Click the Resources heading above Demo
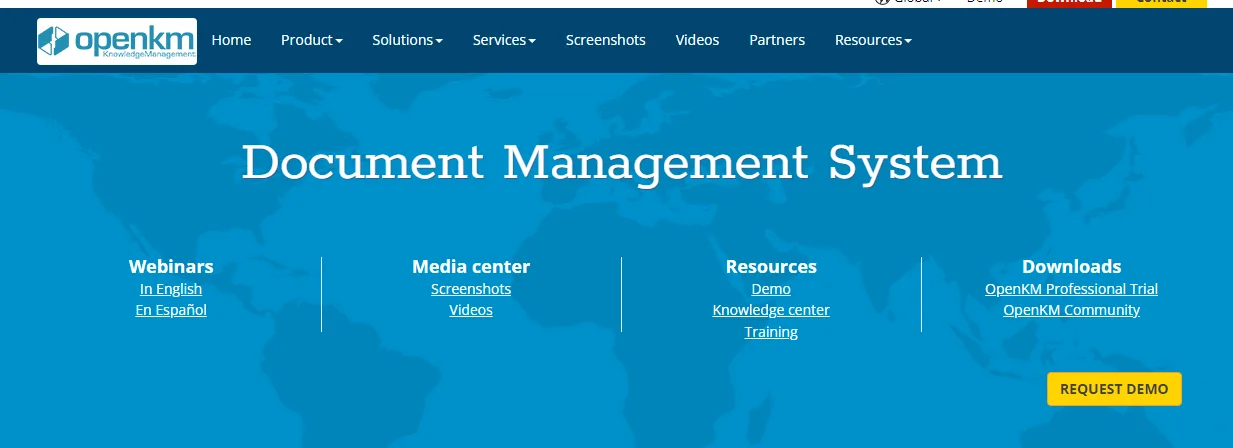 pyautogui.click(x=771, y=267)
